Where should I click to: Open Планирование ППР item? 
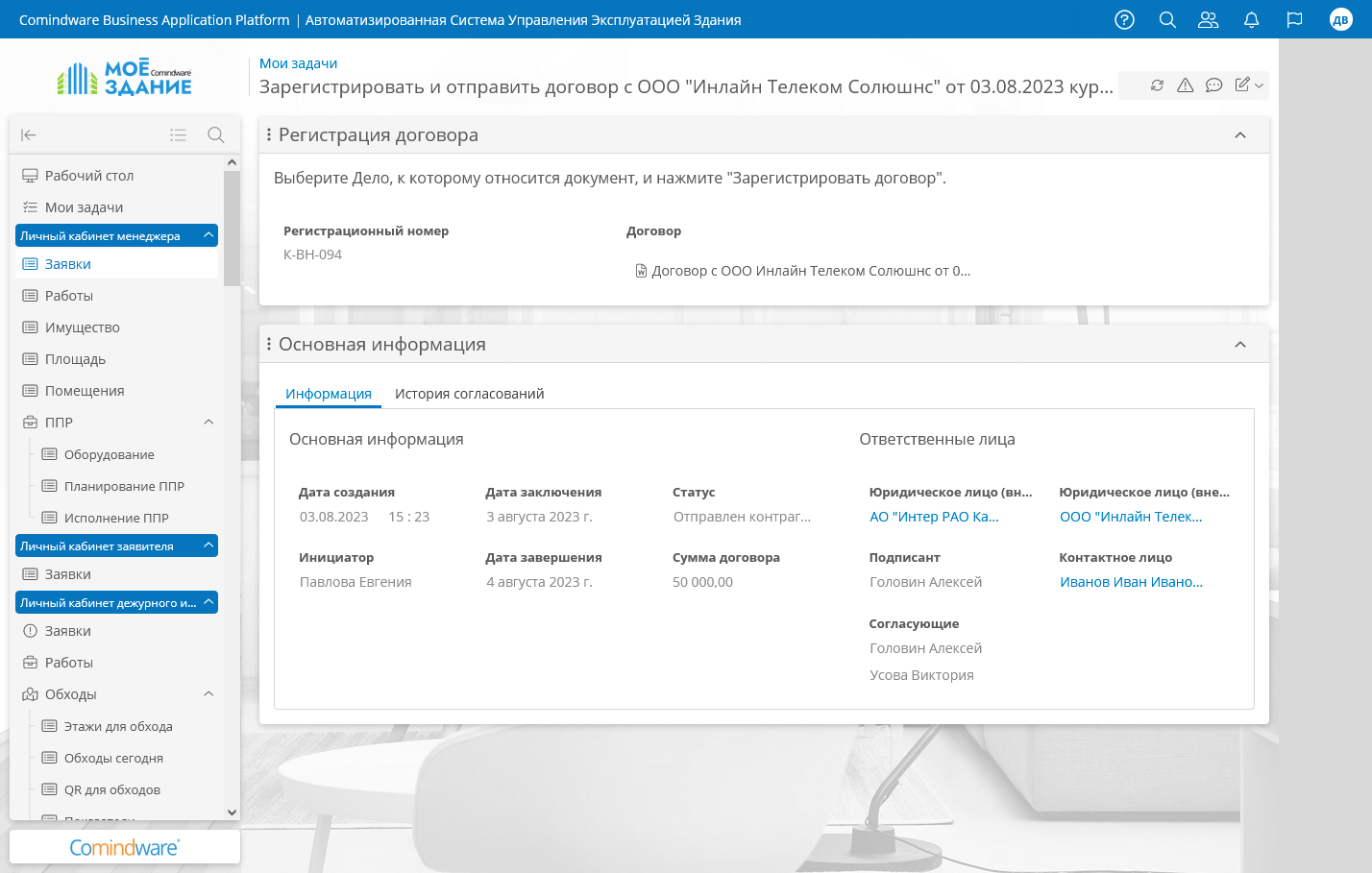[124, 486]
